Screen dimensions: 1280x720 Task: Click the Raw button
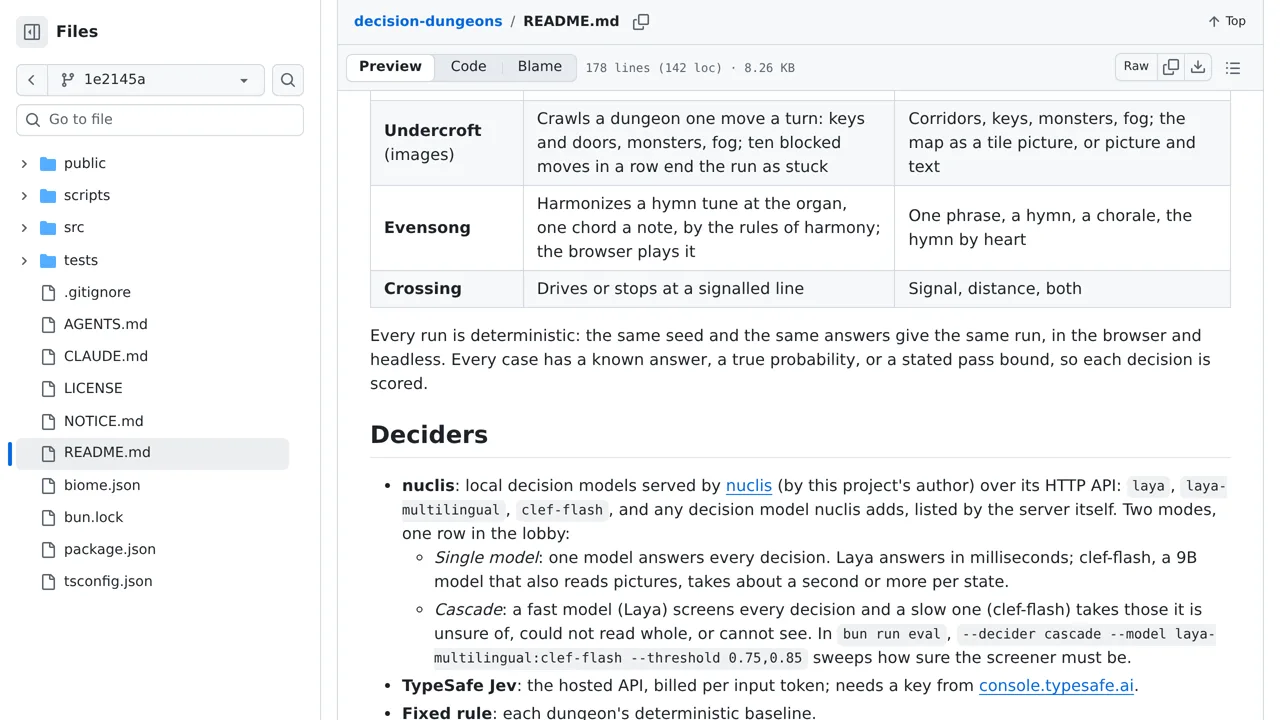[x=1136, y=67]
